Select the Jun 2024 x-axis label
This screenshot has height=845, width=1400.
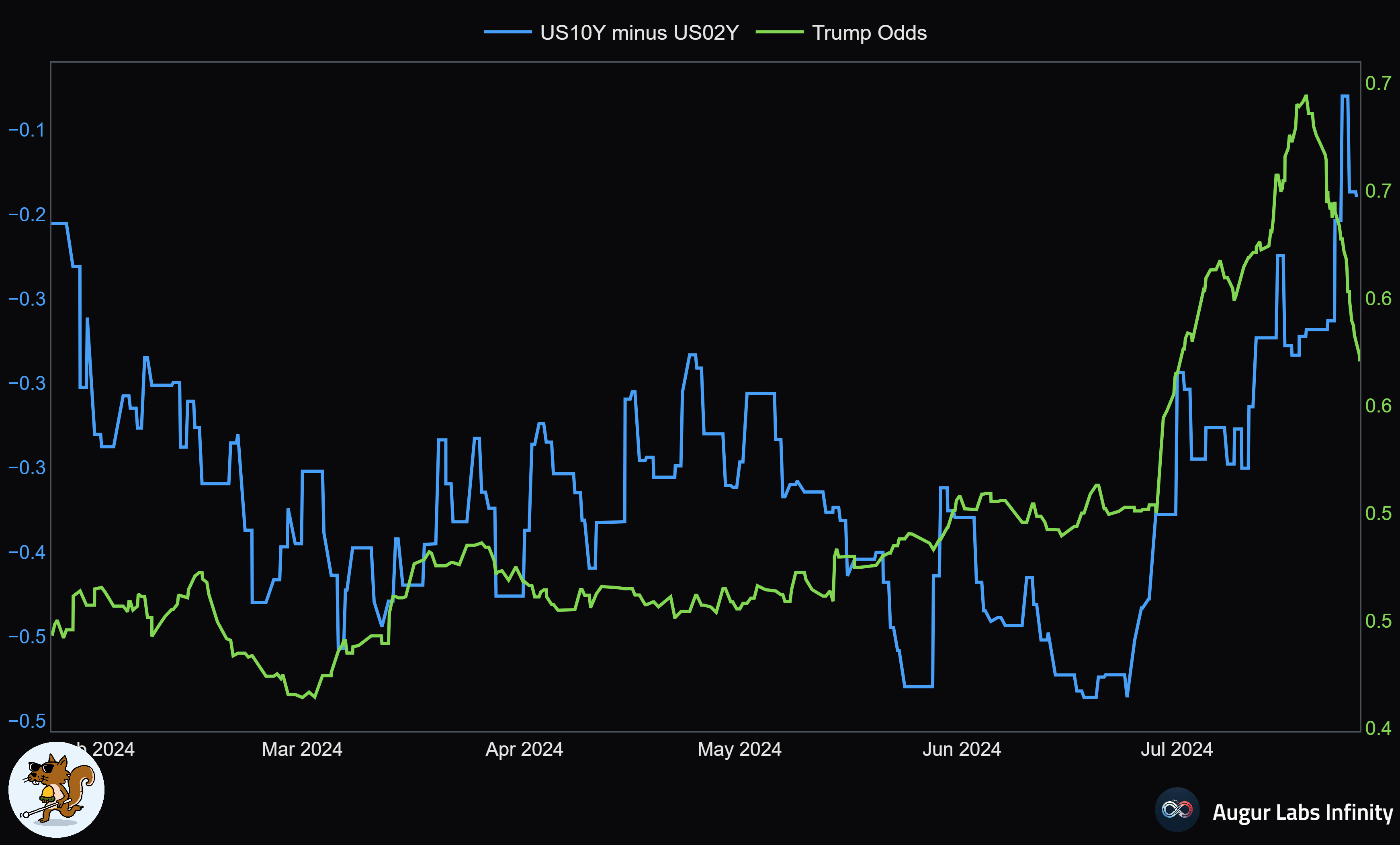click(x=961, y=749)
